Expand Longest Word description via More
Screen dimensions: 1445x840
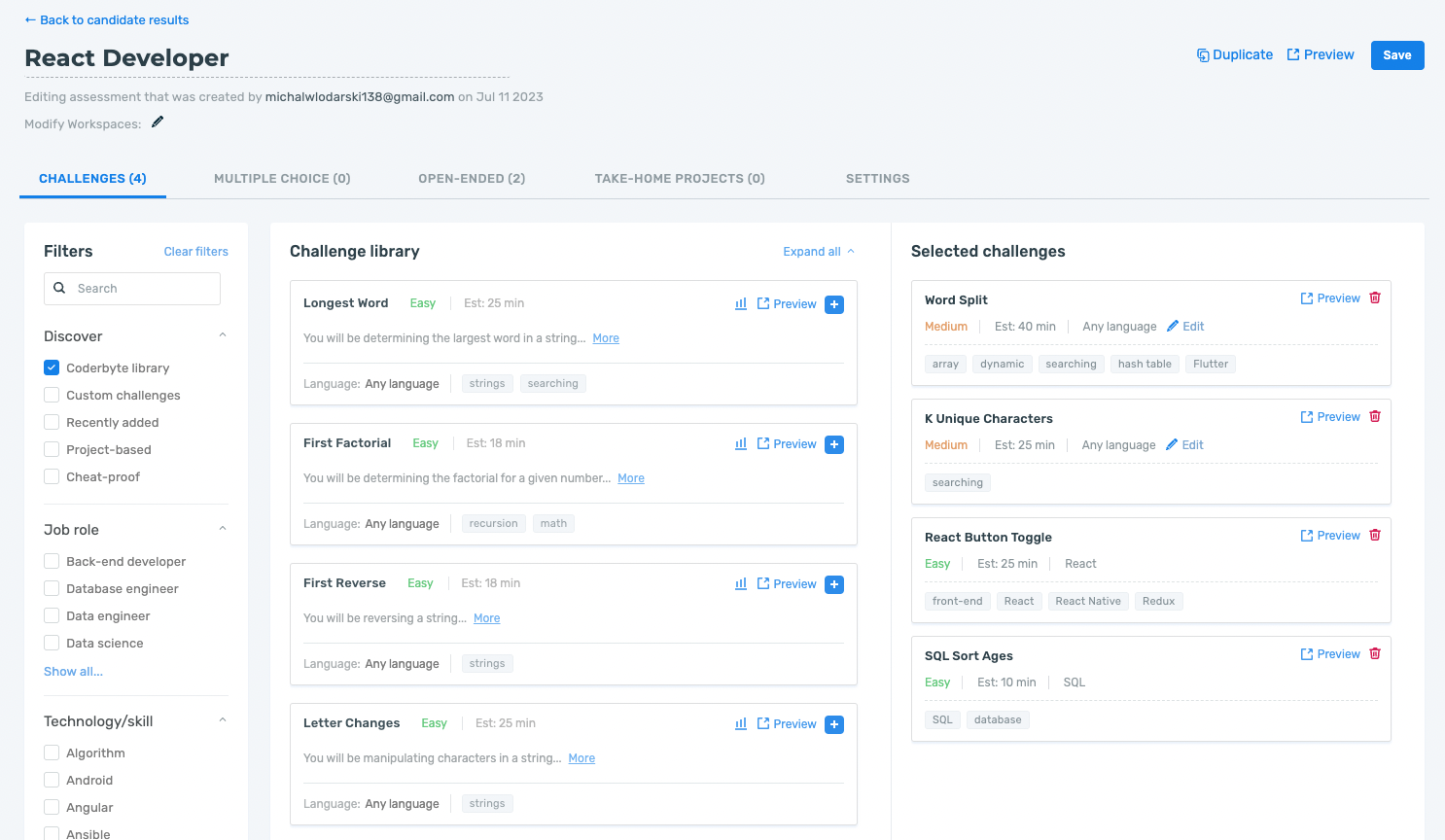pos(606,338)
